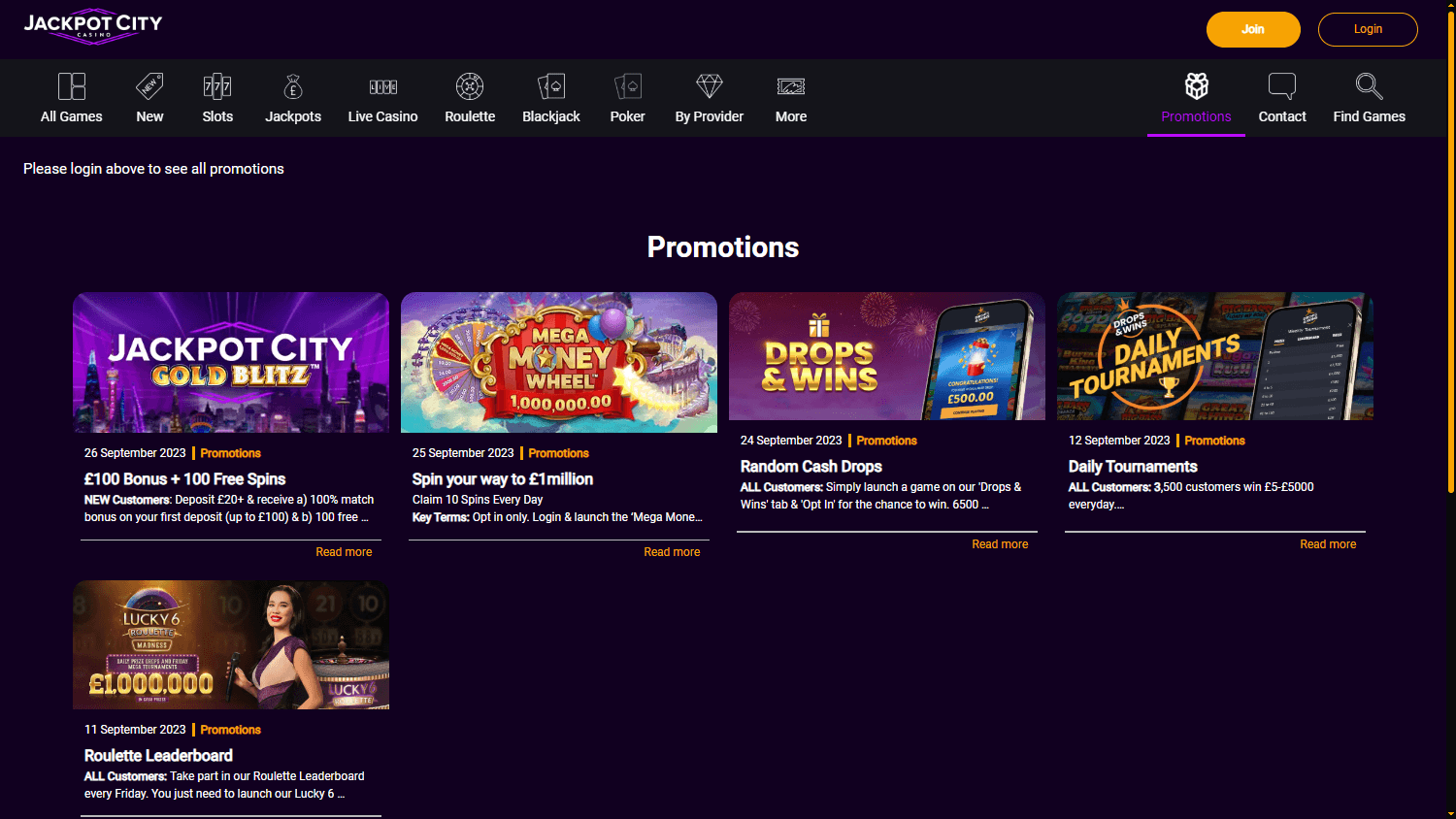
Task: Go to Live Casino icon
Action: coord(383,86)
